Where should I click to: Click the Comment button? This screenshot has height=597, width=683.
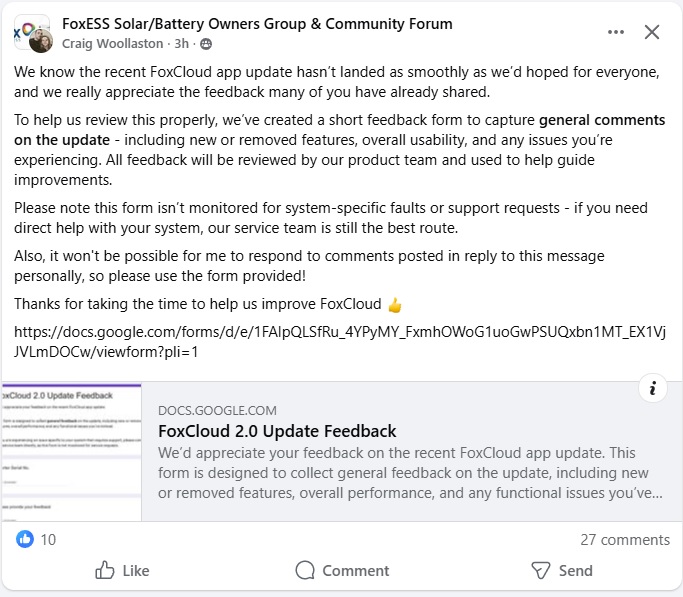coord(342,570)
